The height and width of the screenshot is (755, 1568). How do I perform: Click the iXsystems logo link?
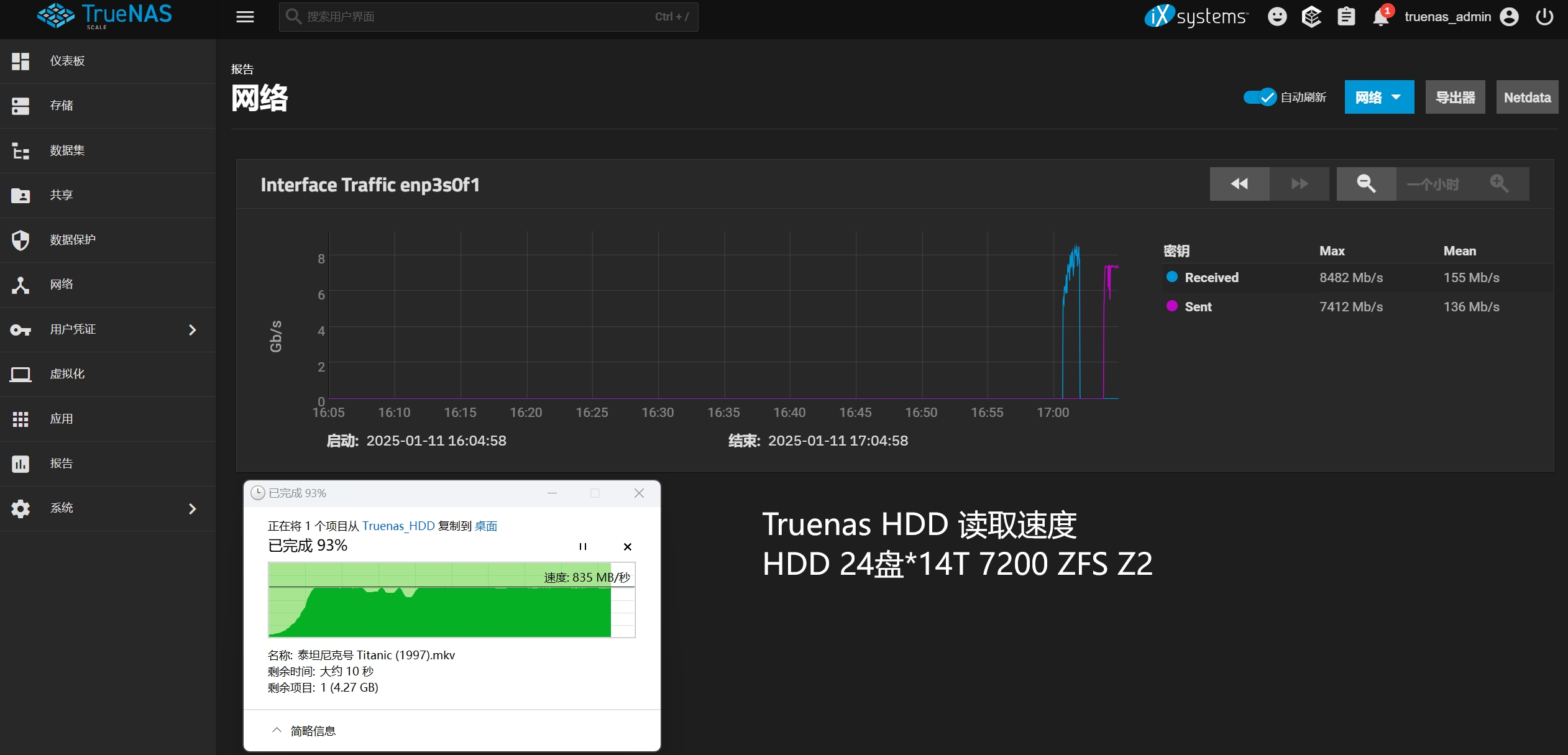(x=1196, y=16)
